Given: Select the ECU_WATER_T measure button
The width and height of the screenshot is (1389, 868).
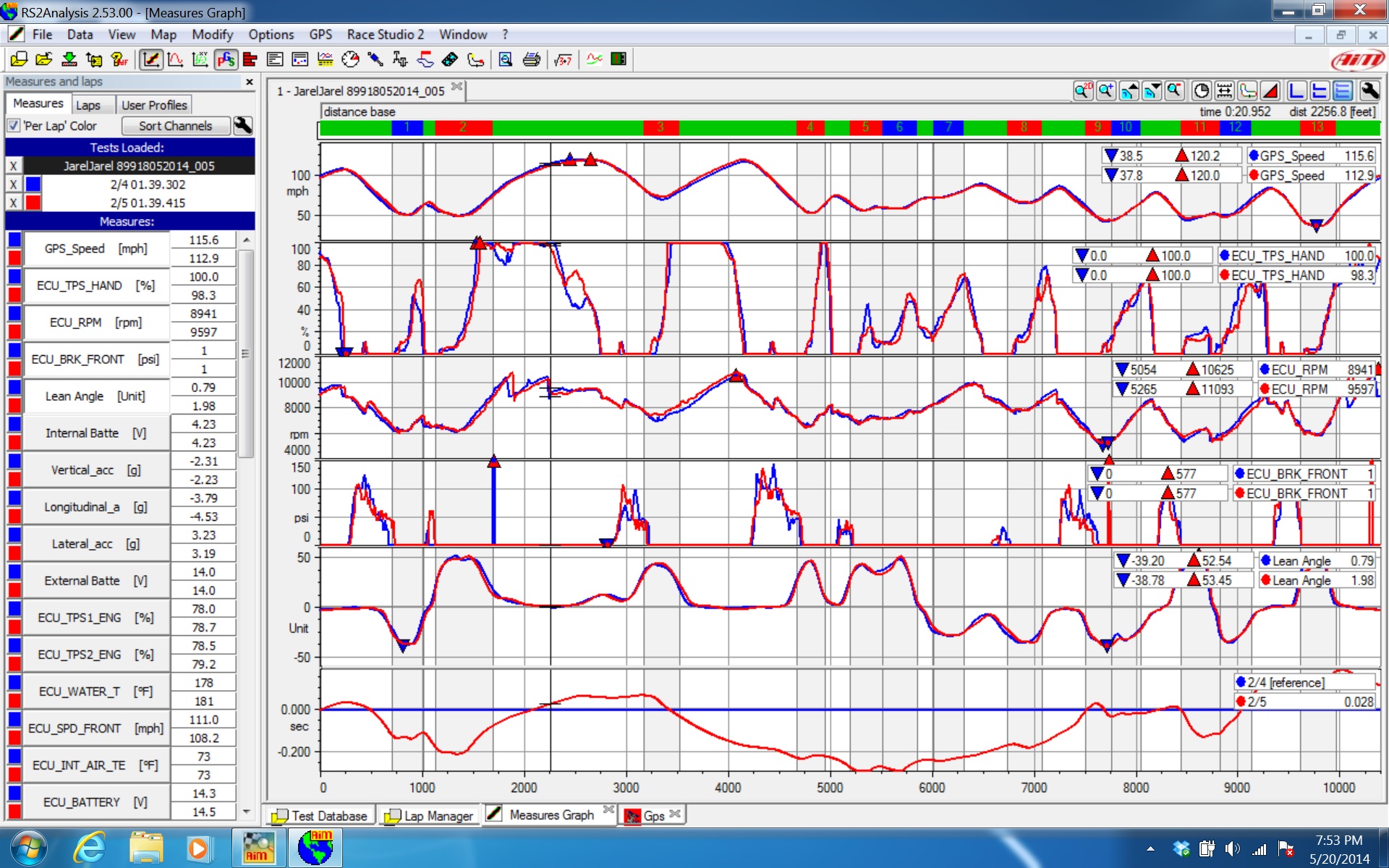Looking at the screenshot, I should pyautogui.click(x=96, y=692).
